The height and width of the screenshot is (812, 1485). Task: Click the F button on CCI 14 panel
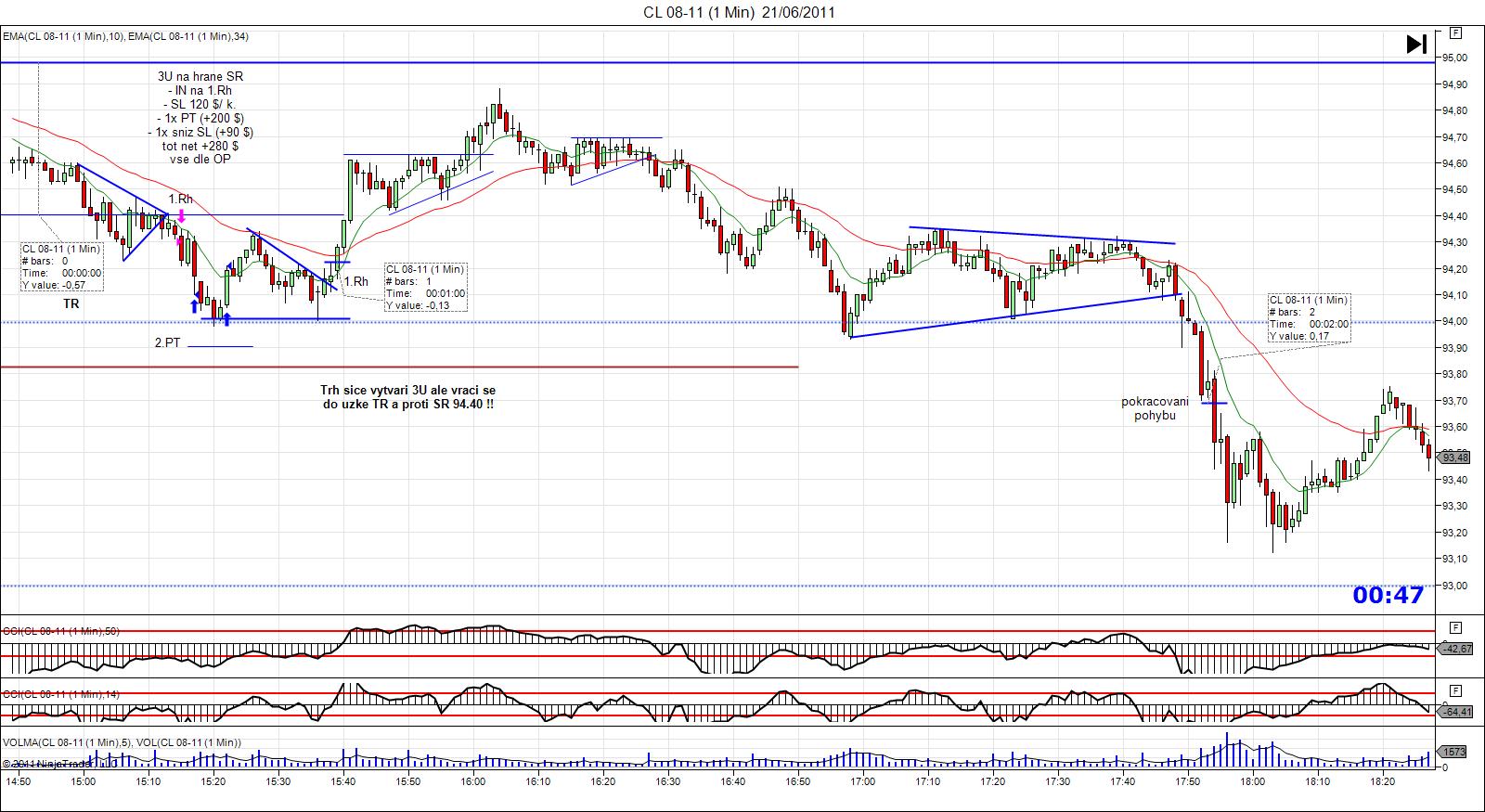click(x=1455, y=690)
